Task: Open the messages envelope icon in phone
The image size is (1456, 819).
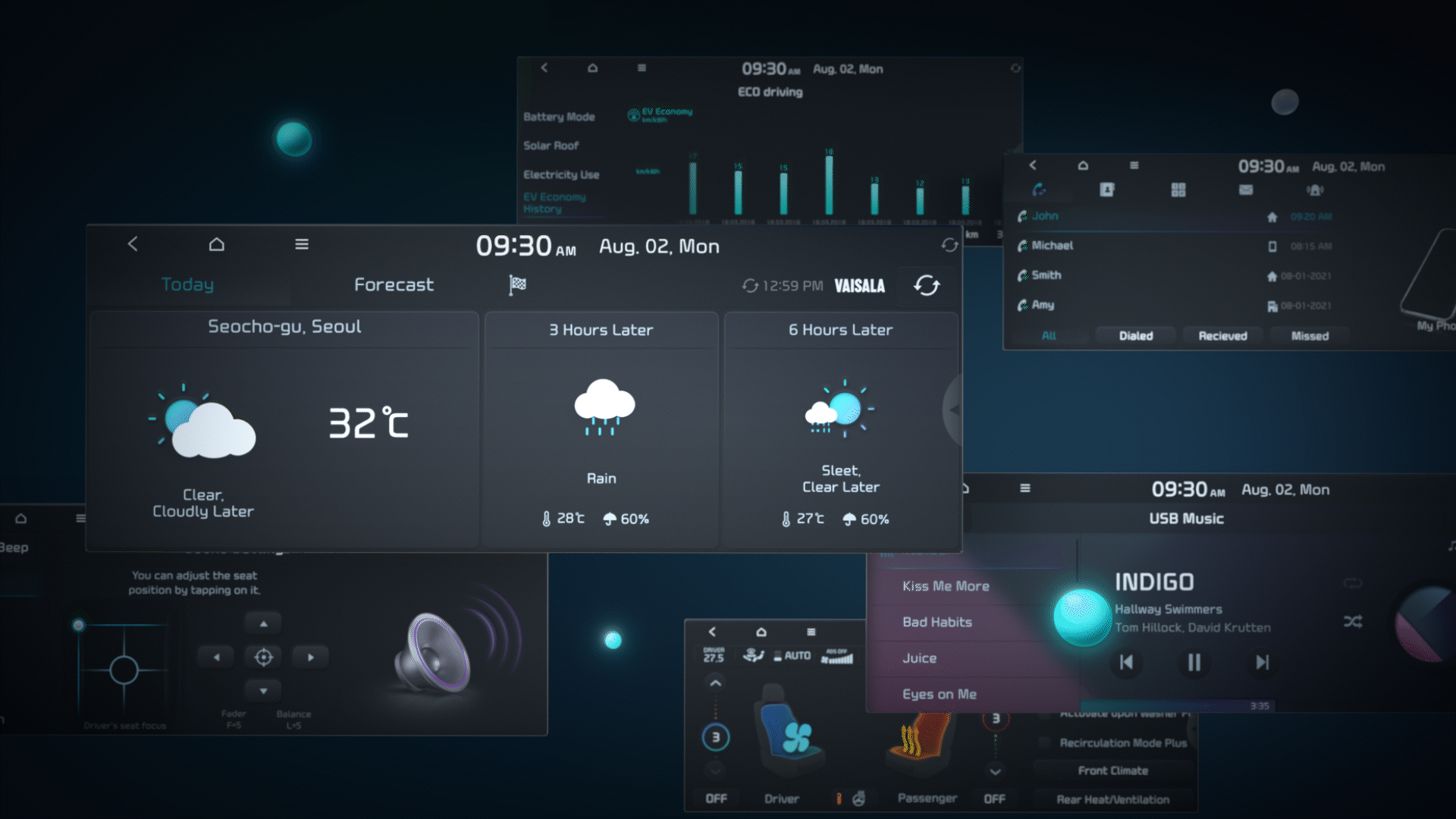Action: pyautogui.click(x=1246, y=190)
